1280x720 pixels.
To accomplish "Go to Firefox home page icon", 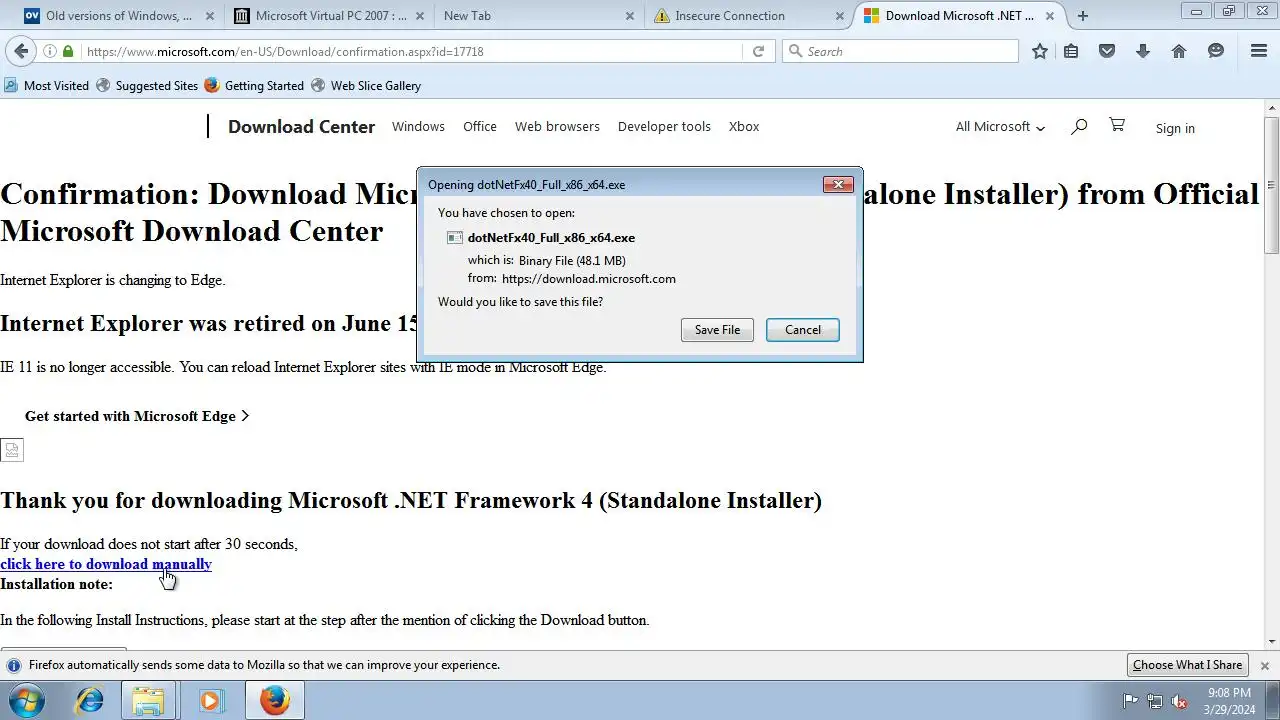I will 1179,51.
